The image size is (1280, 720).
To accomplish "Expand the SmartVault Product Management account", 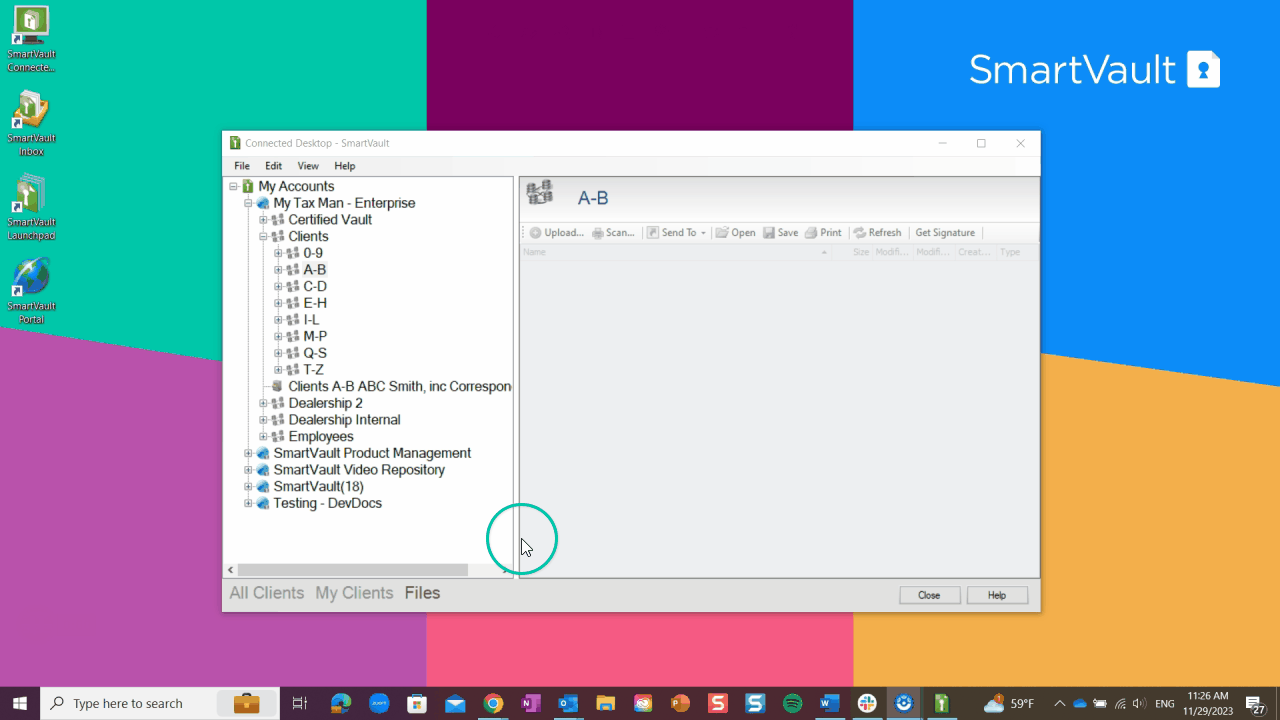I will click(248, 453).
